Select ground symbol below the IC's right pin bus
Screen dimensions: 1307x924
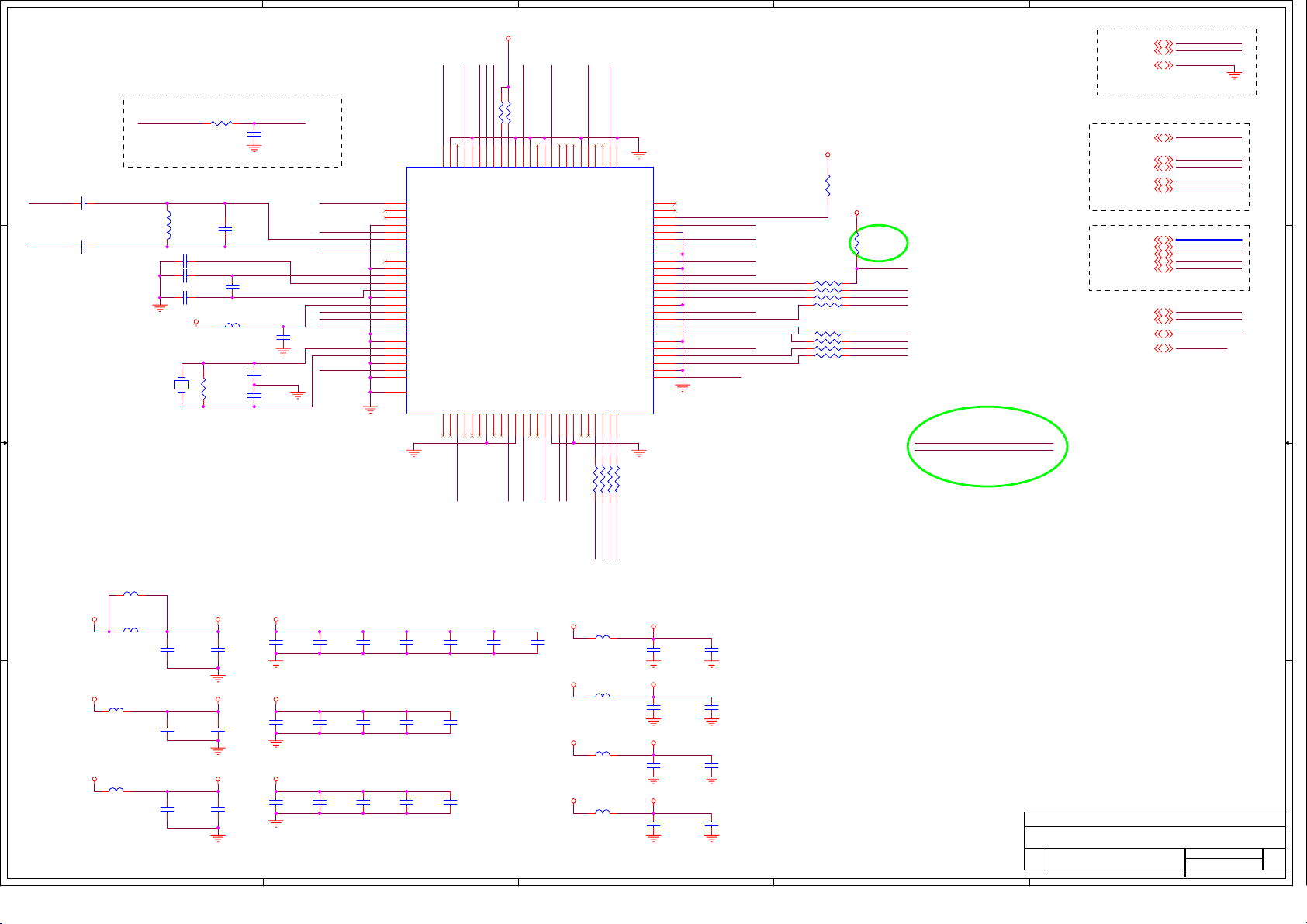tap(683, 387)
